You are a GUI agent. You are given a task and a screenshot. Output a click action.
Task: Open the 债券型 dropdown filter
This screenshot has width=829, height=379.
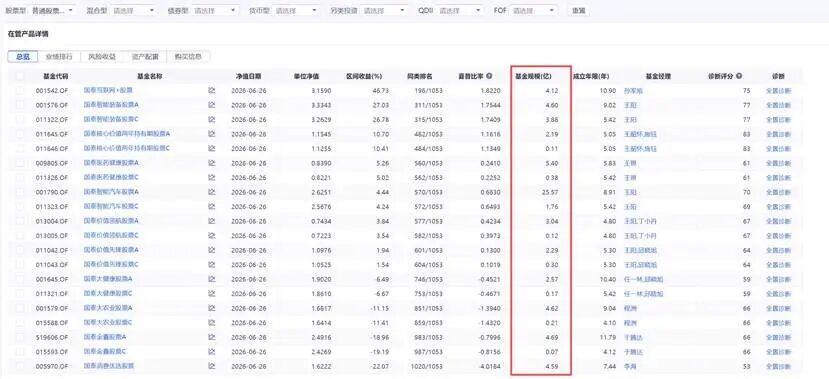coord(215,10)
